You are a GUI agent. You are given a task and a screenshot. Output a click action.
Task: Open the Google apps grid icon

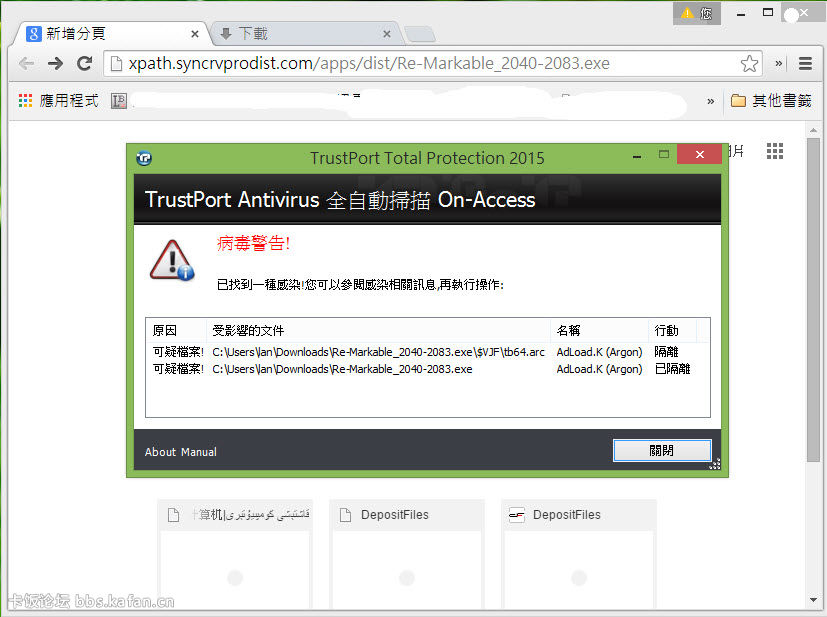775,151
